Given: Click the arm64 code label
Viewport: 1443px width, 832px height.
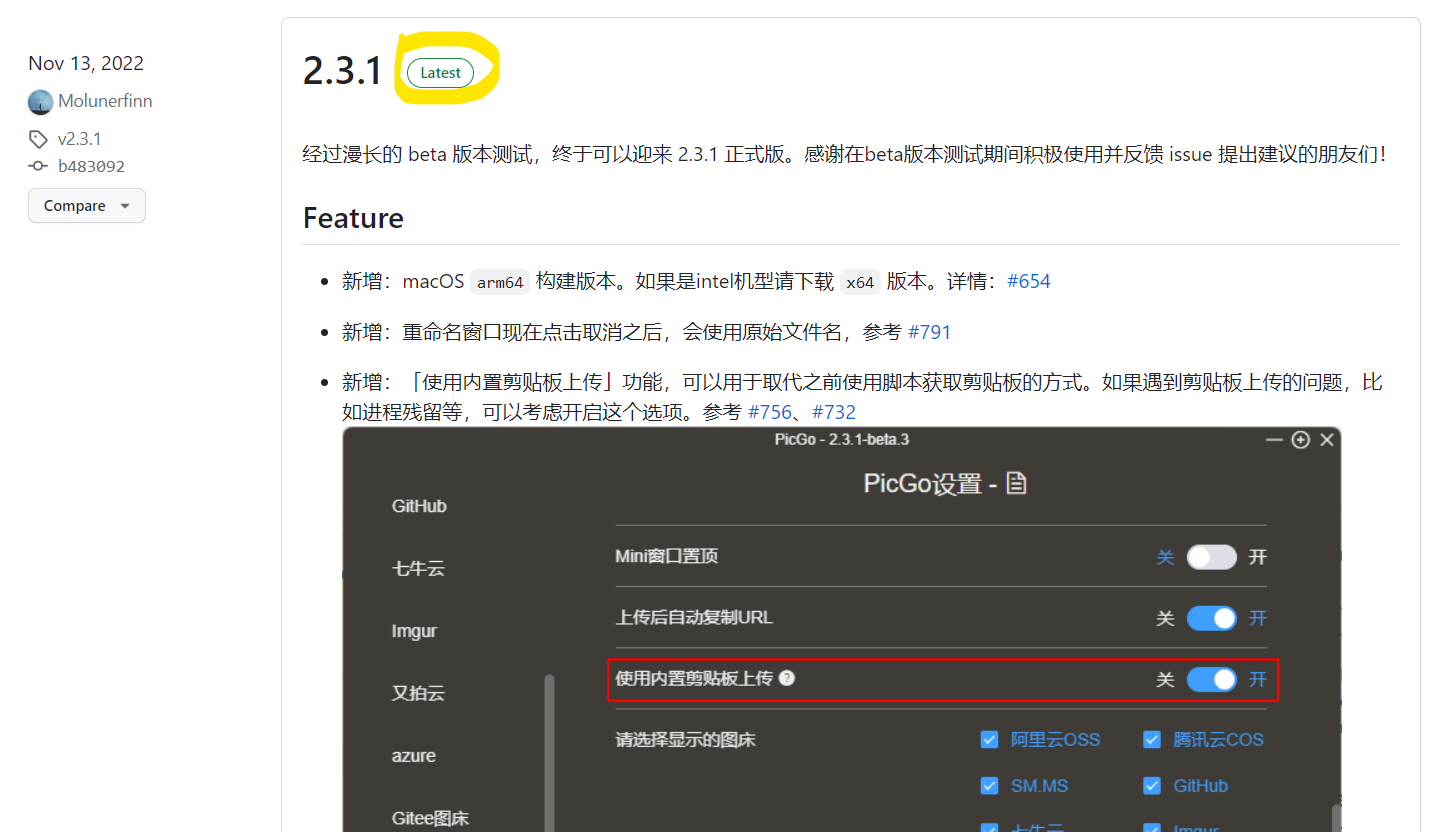Looking at the screenshot, I should pyautogui.click(x=500, y=283).
